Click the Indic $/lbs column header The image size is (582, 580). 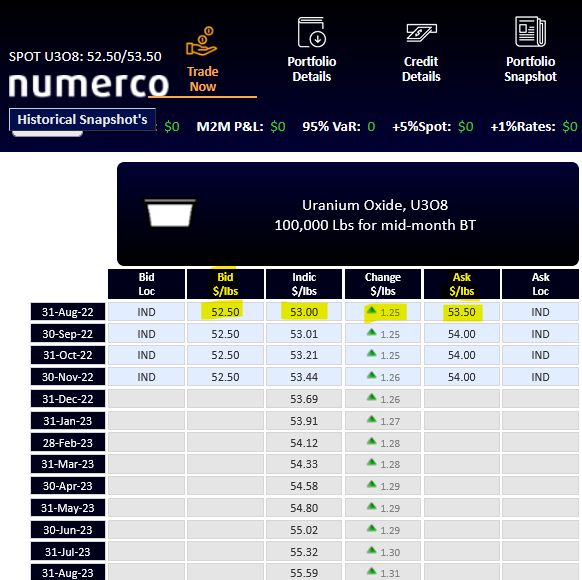(x=304, y=284)
